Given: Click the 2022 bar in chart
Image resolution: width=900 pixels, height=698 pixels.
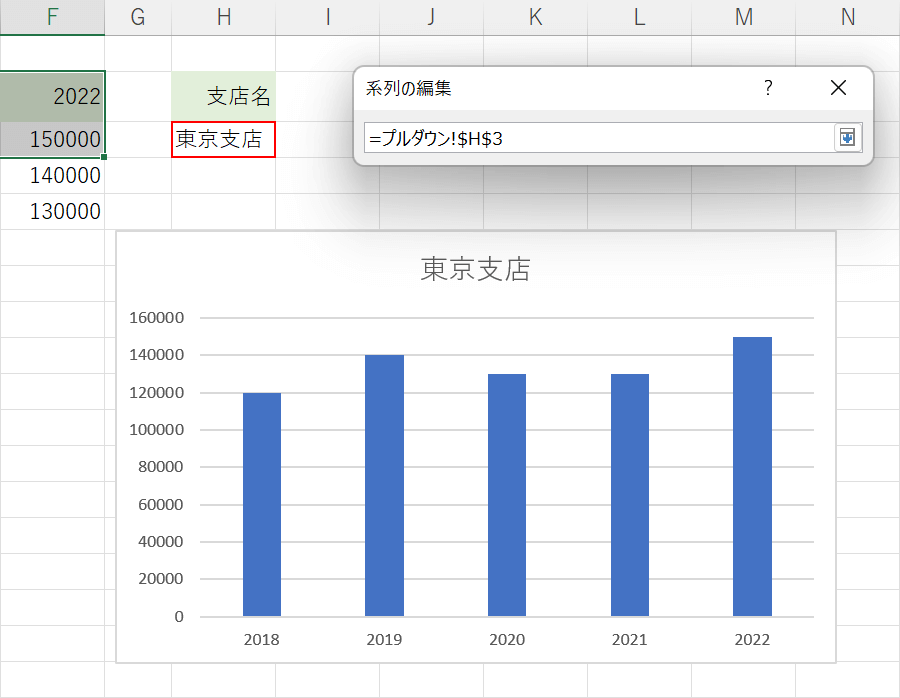Looking at the screenshot, I should click(752, 476).
